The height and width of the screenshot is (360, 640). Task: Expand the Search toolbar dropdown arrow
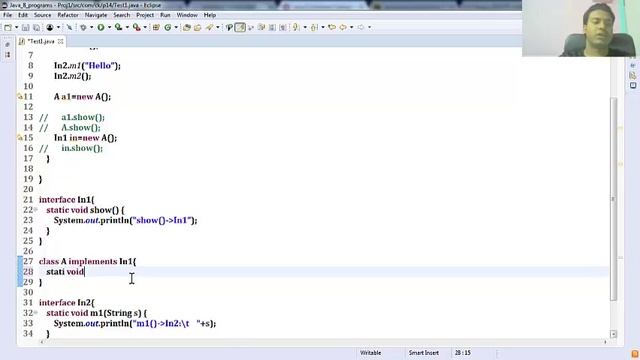point(218,27)
